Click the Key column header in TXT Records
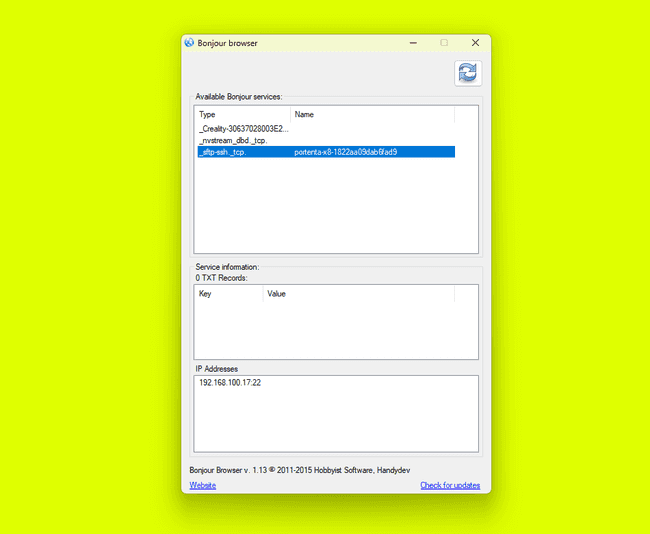This screenshot has height=534, width=650. point(228,294)
